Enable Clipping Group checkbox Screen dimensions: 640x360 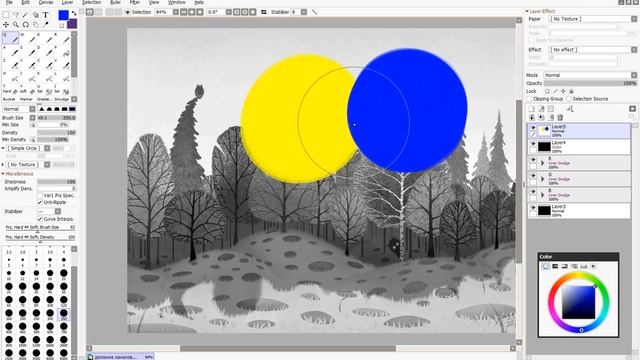coord(530,99)
